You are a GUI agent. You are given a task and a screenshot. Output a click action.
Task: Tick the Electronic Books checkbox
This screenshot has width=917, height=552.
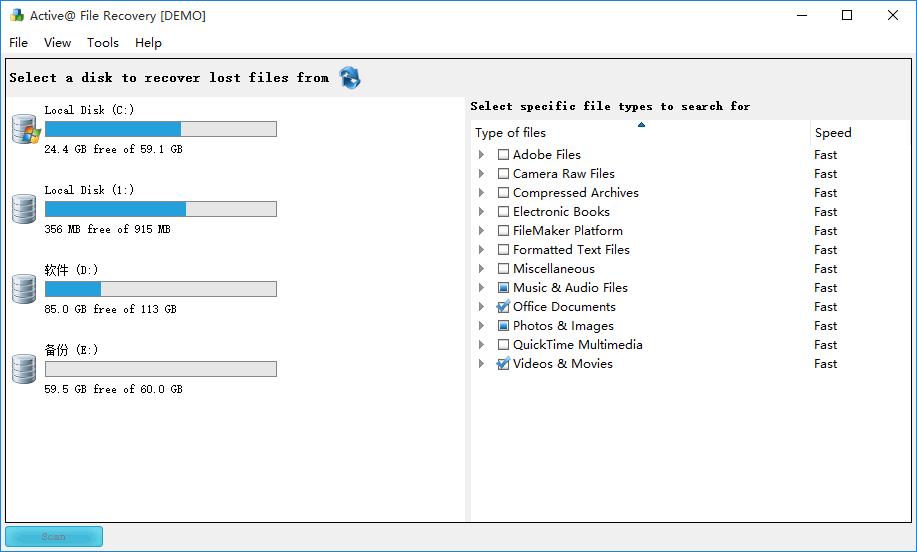[503, 212]
